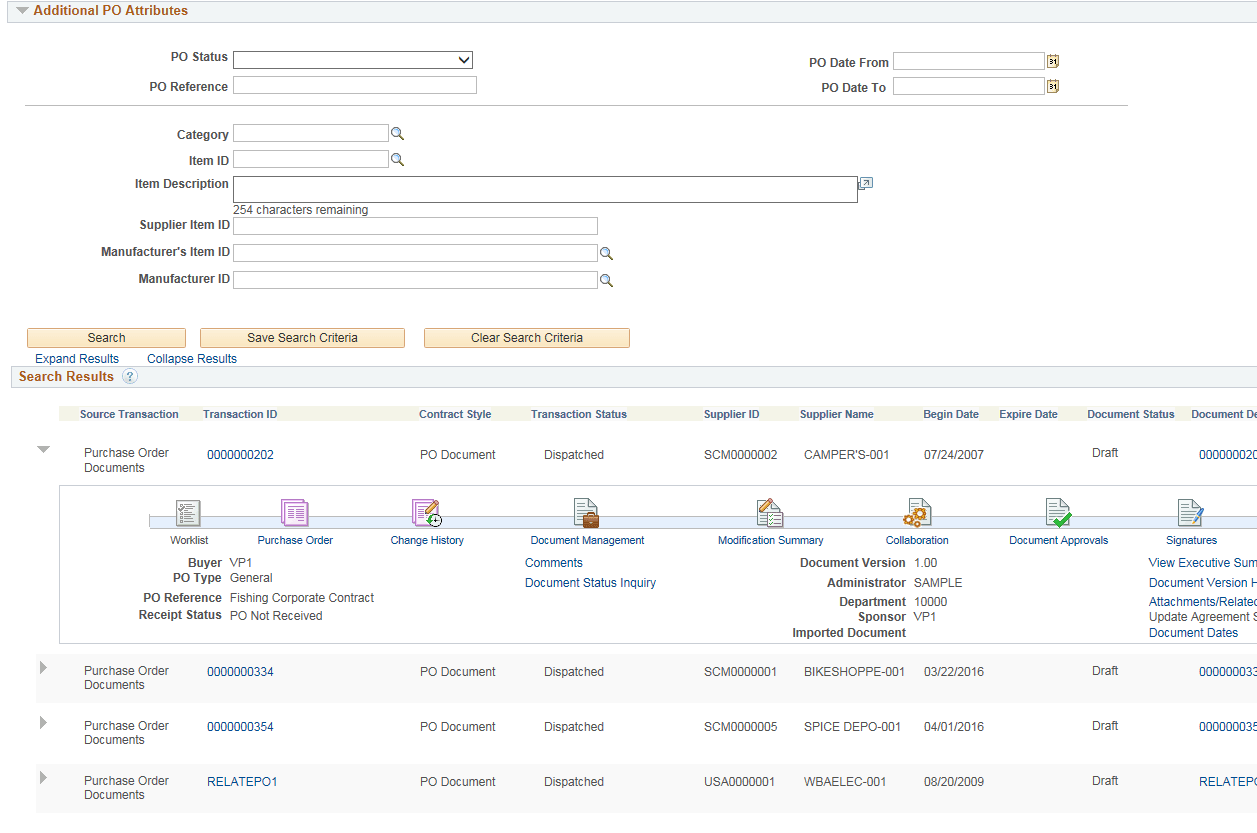
Task: Click Clear Search Criteria
Action: (526, 337)
